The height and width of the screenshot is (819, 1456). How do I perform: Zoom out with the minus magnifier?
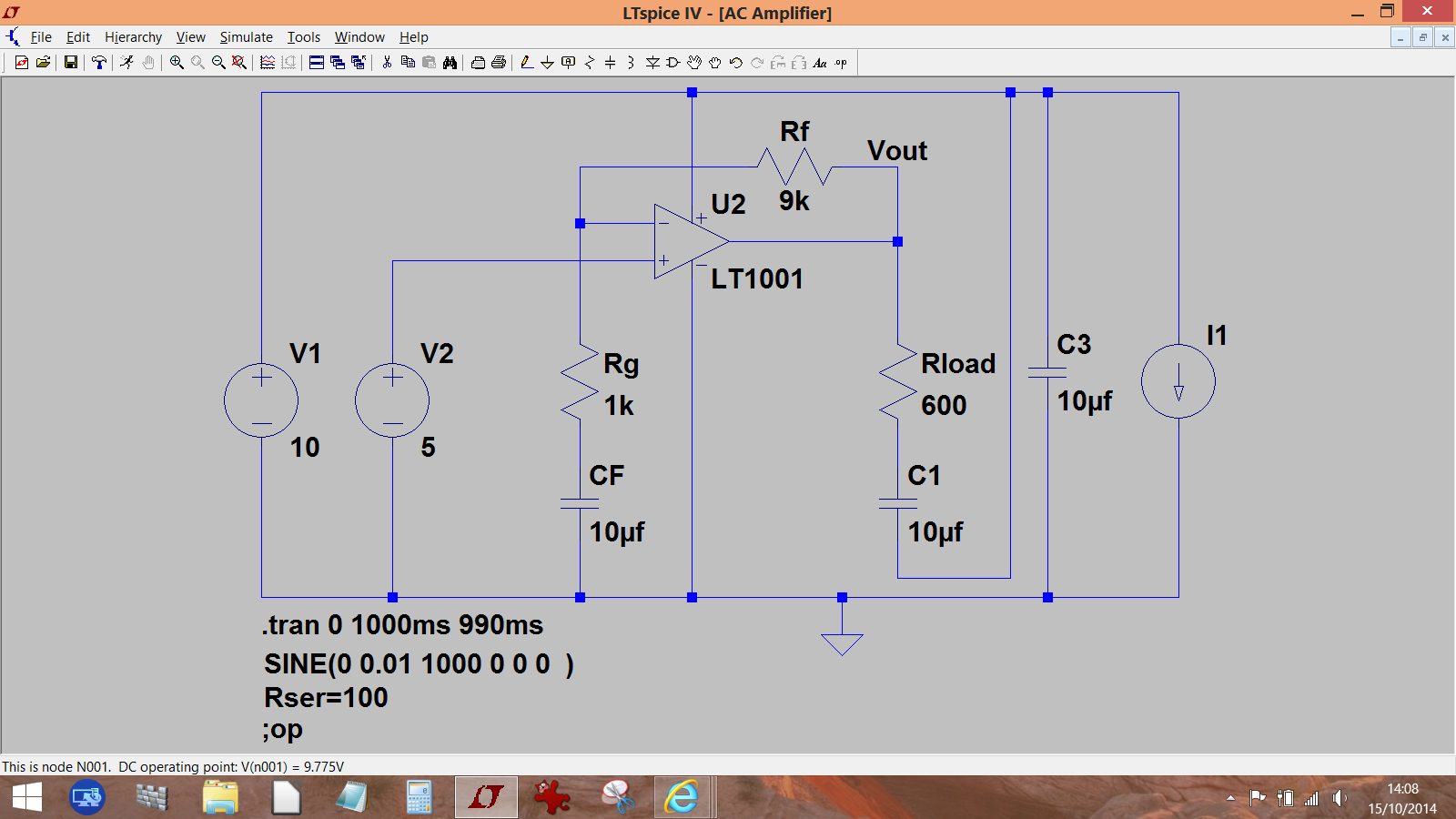point(218,63)
